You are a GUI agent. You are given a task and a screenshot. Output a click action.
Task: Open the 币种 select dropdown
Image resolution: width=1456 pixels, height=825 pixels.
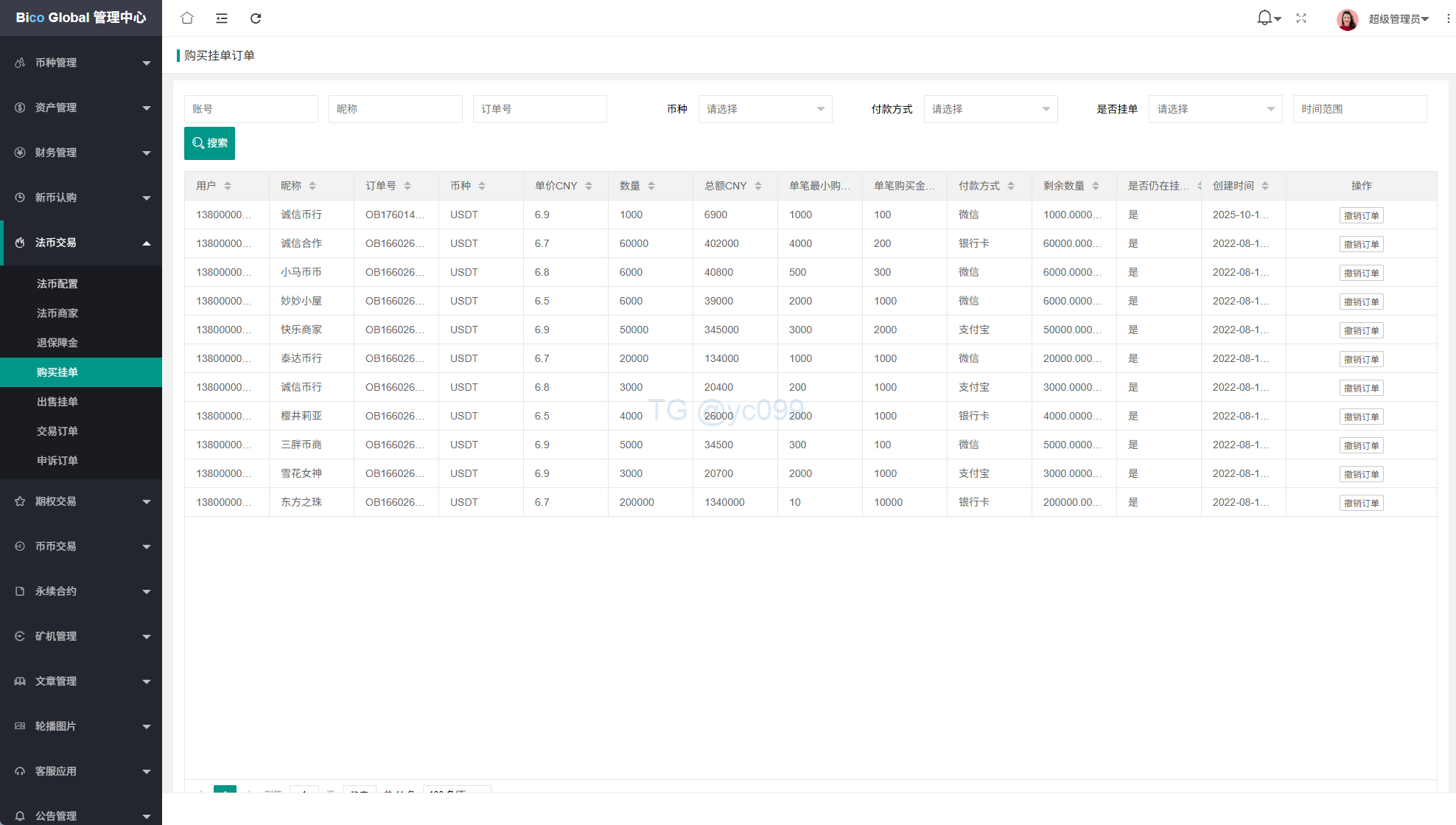click(x=765, y=109)
